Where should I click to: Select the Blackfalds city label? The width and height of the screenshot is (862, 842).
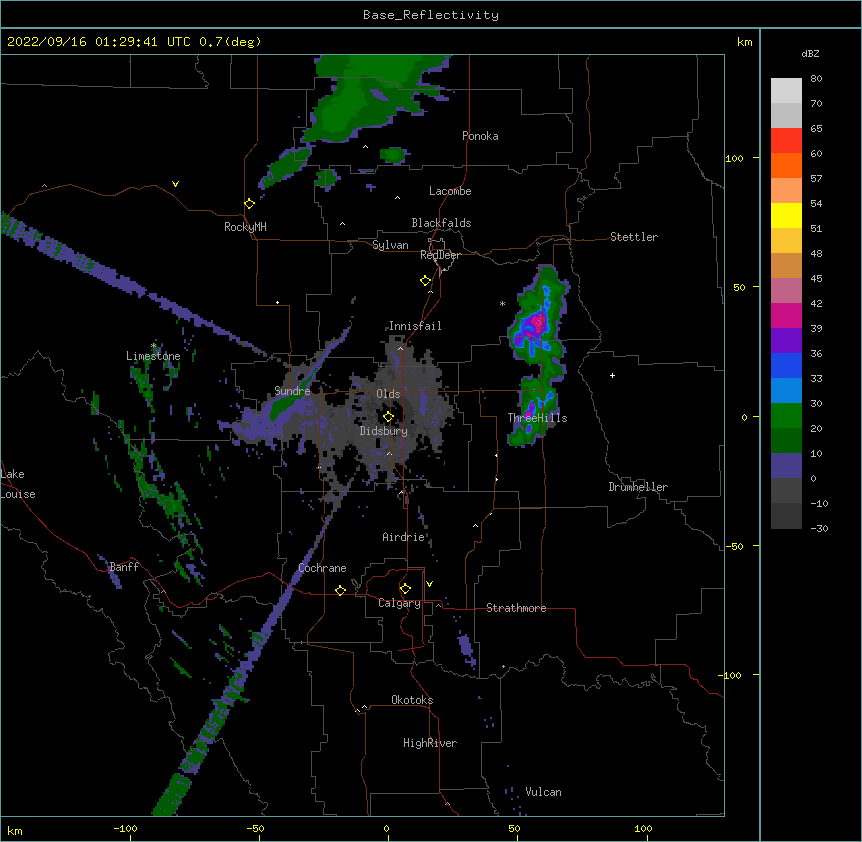[441, 223]
